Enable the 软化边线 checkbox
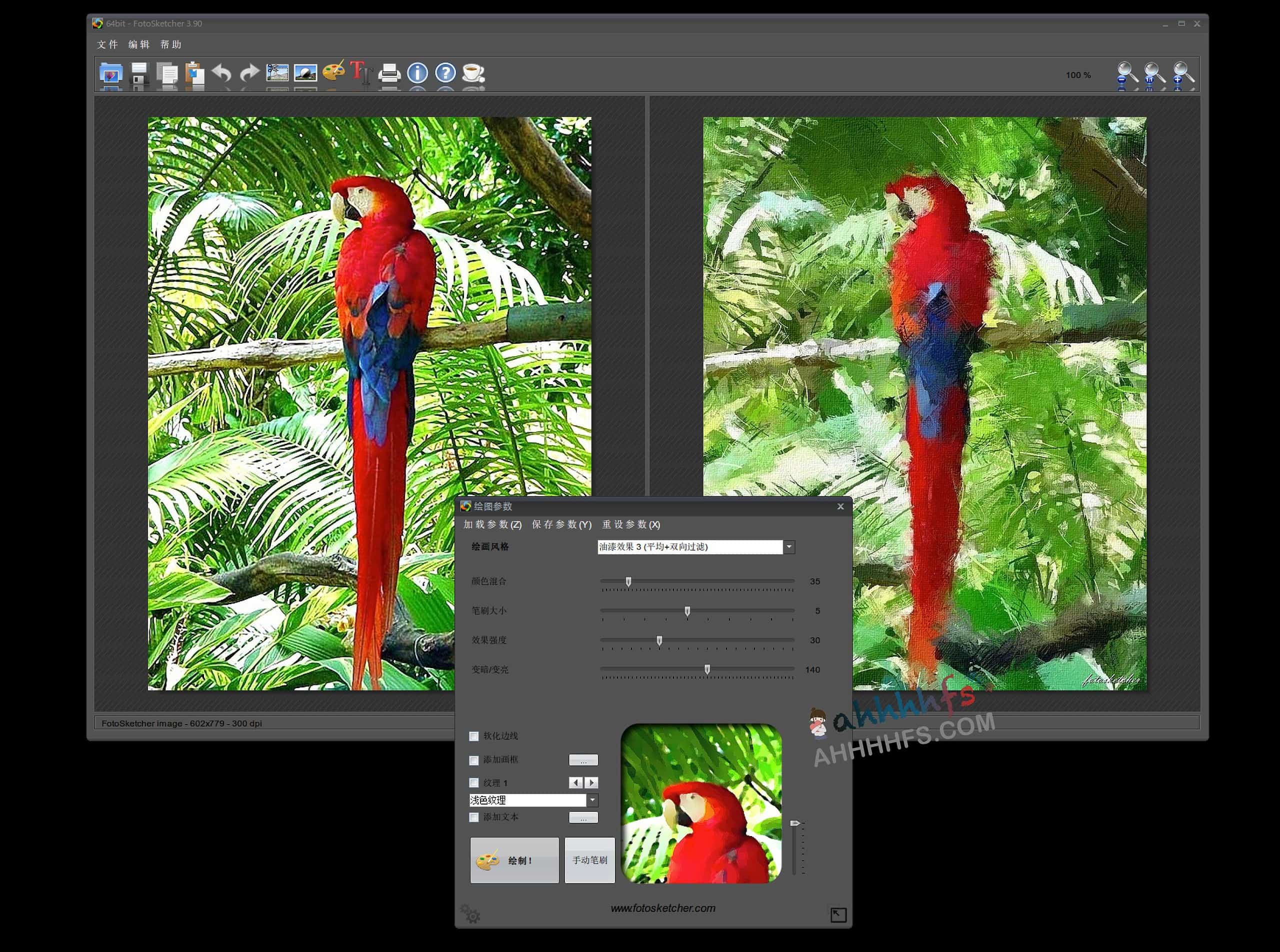This screenshot has height=952, width=1280. coord(474,737)
